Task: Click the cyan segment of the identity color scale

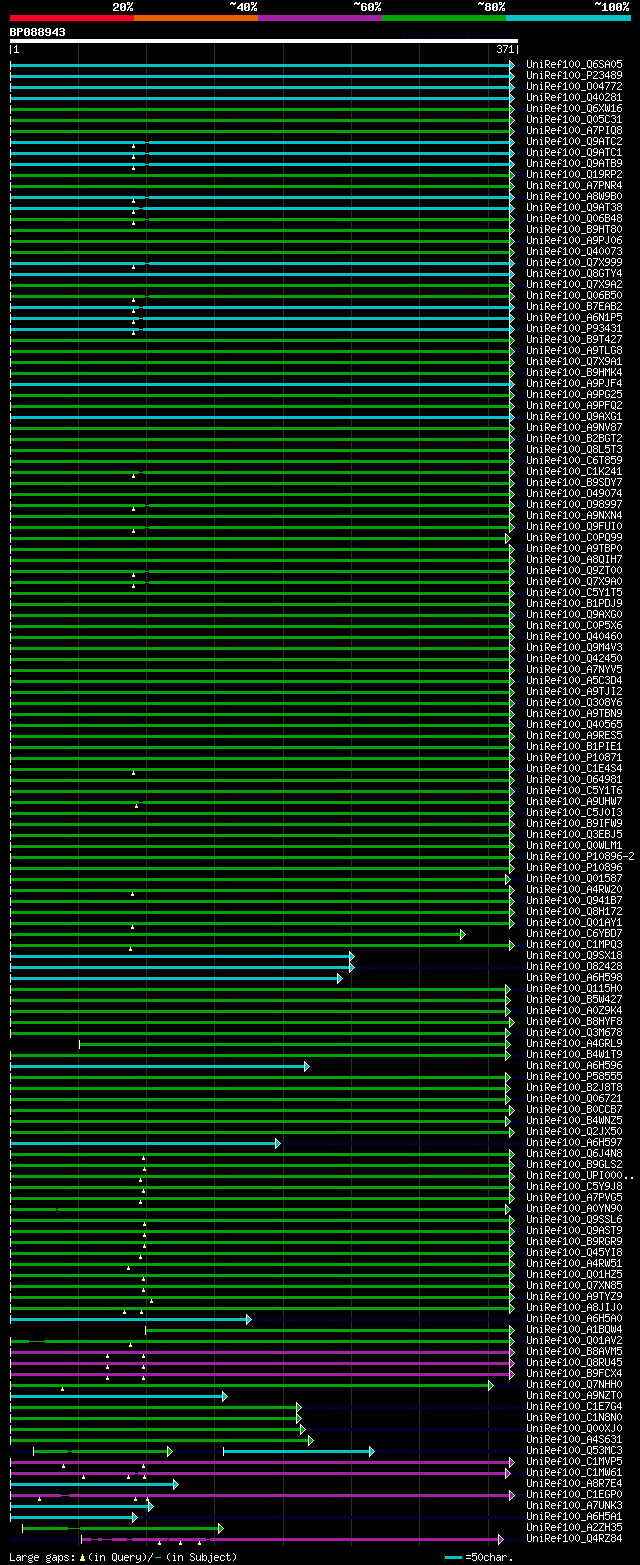Action: coord(568,17)
